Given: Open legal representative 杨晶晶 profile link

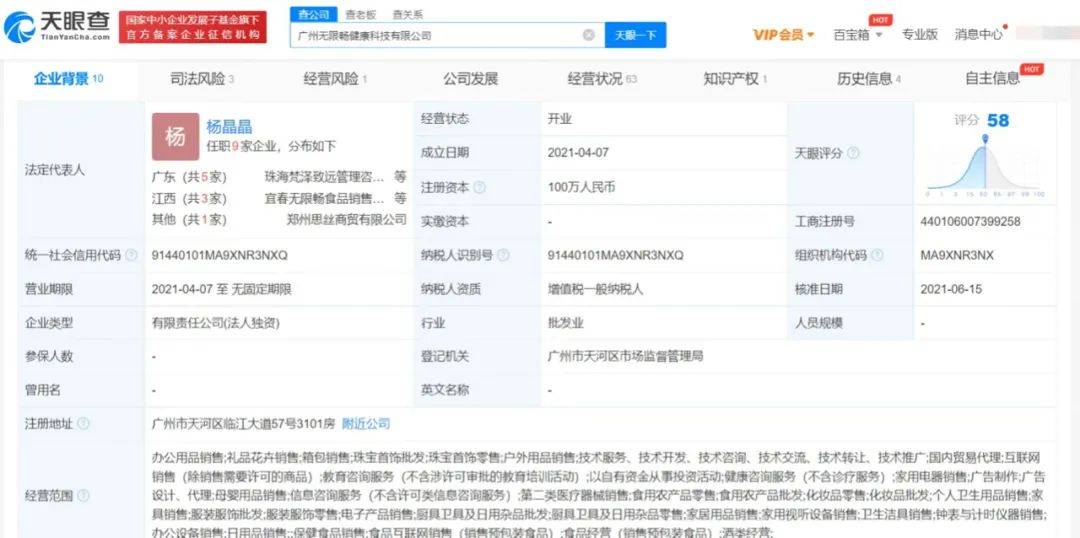Looking at the screenshot, I should click(x=229, y=126).
